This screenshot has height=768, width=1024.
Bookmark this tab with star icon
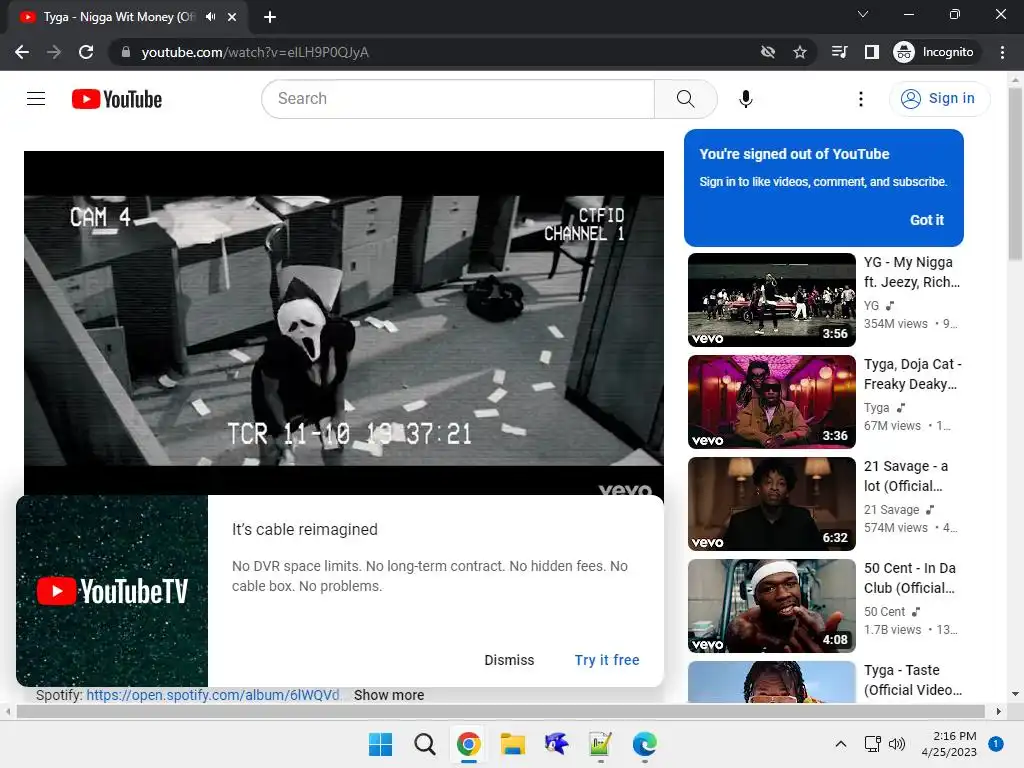[x=800, y=52]
